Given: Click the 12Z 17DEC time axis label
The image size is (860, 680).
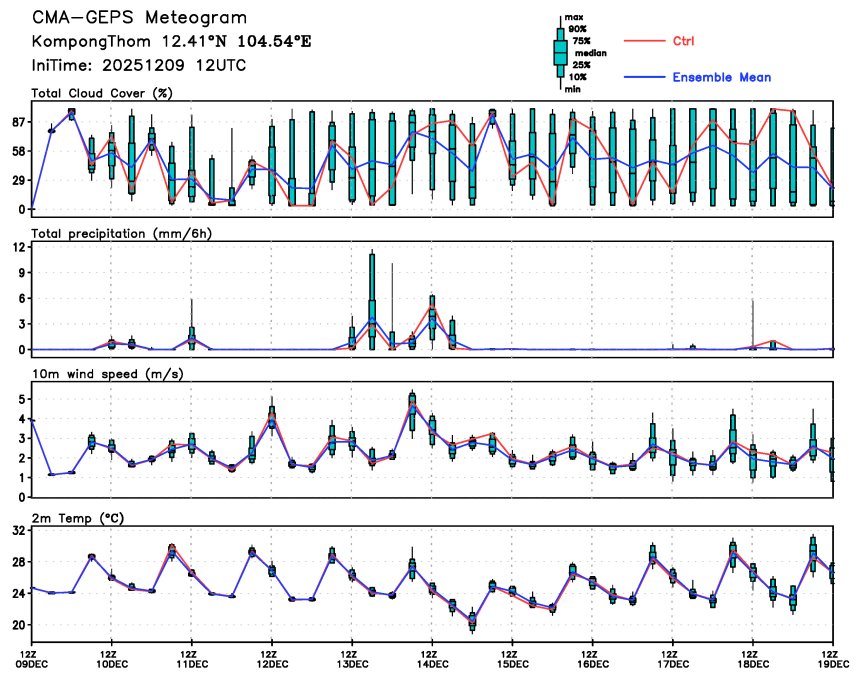Looking at the screenshot, I should tap(672, 659).
